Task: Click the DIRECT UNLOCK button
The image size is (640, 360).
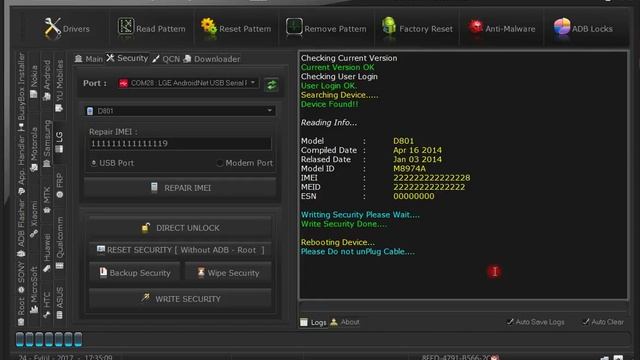Action: [180, 228]
